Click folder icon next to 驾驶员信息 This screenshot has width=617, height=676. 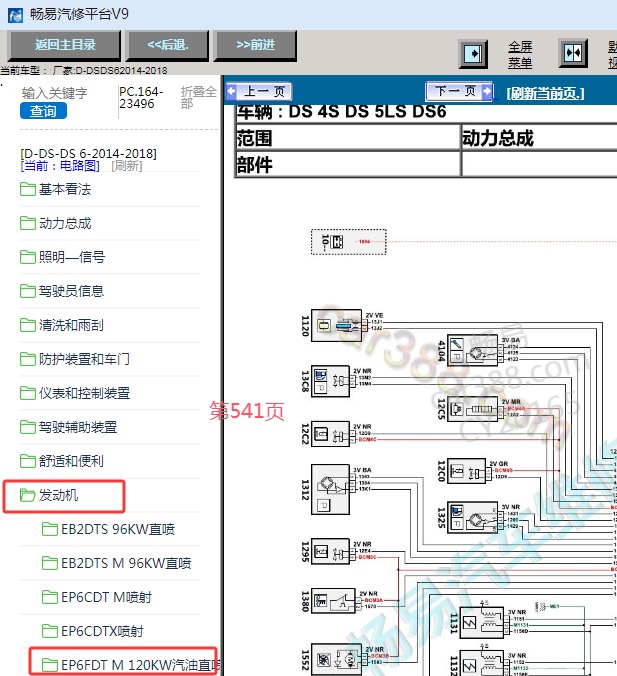(28, 291)
